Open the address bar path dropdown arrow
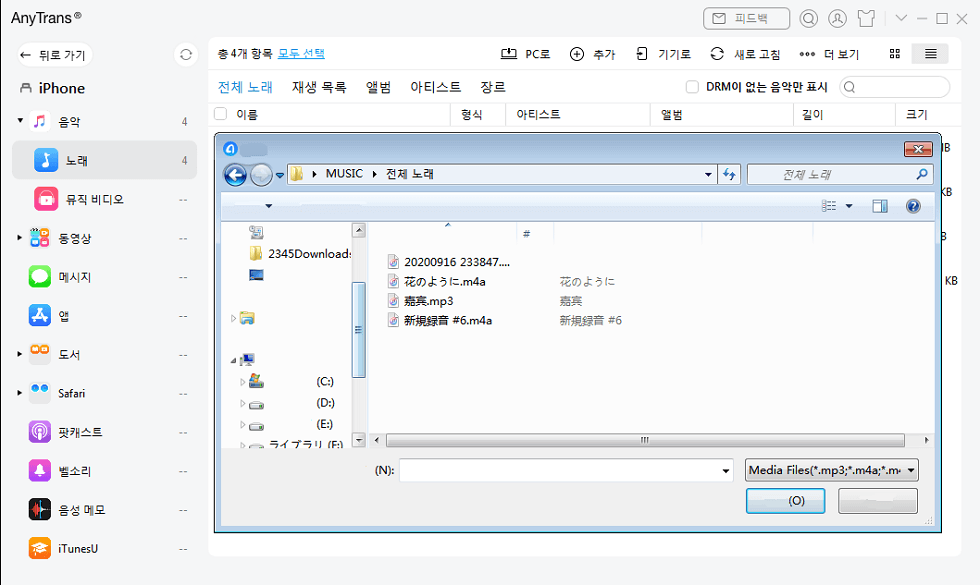This screenshot has height=585, width=980. point(708,174)
